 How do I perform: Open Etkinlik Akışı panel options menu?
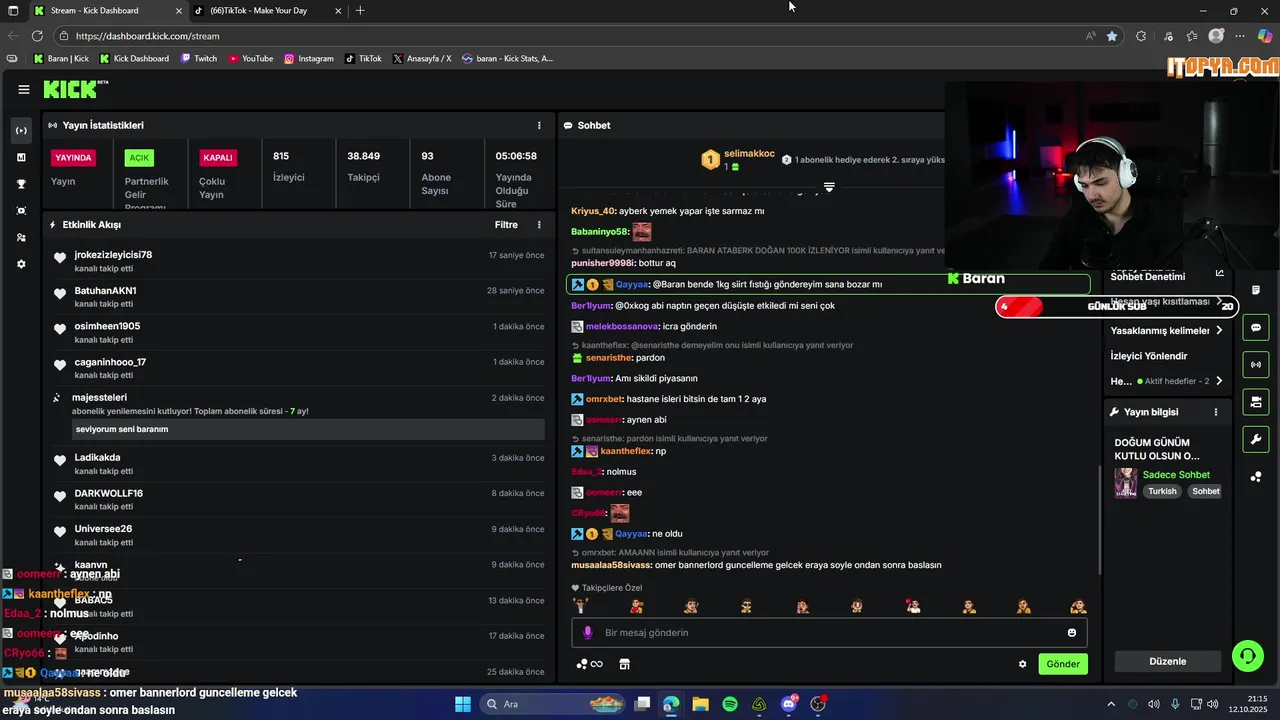click(x=539, y=225)
